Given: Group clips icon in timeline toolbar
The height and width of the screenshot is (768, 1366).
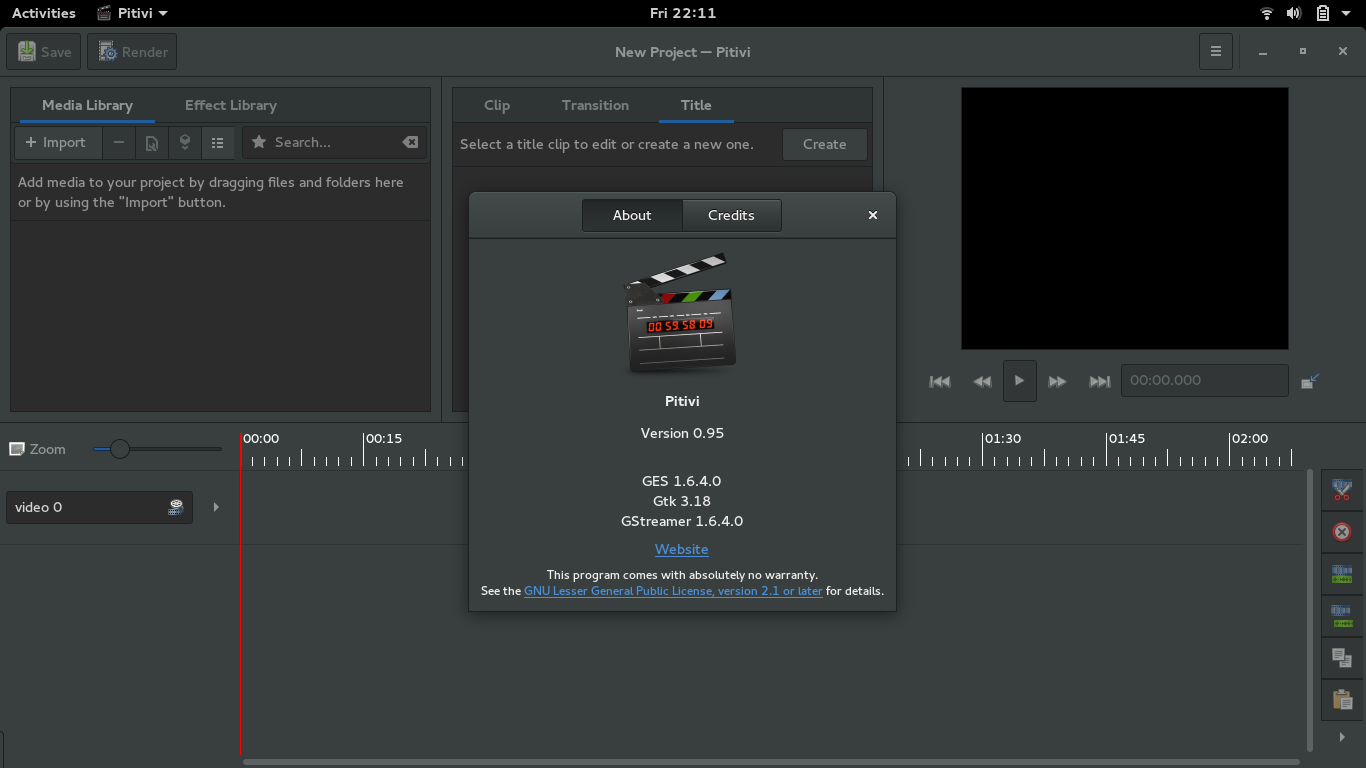Looking at the screenshot, I should [1342, 574].
